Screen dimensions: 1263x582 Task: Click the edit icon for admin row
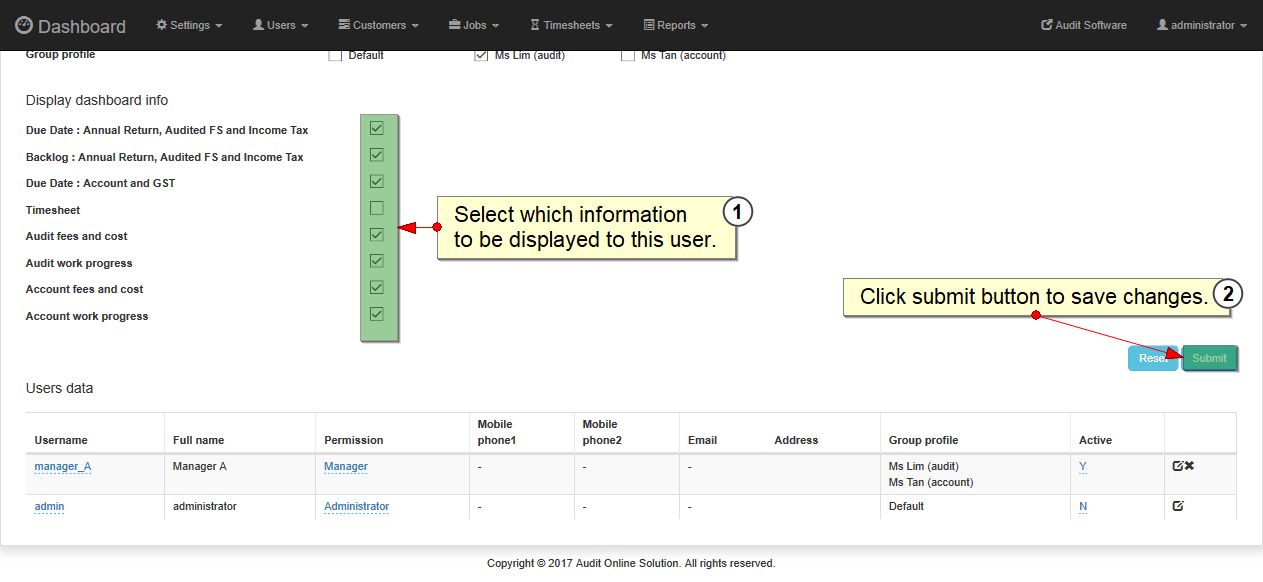coord(1178,506)
